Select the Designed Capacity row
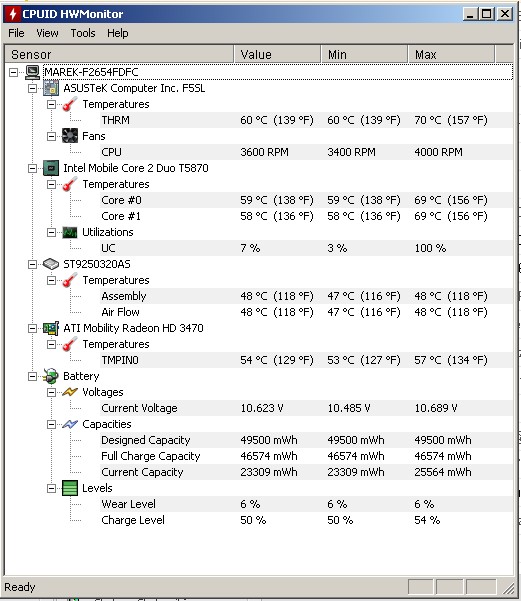 (306, 440)
